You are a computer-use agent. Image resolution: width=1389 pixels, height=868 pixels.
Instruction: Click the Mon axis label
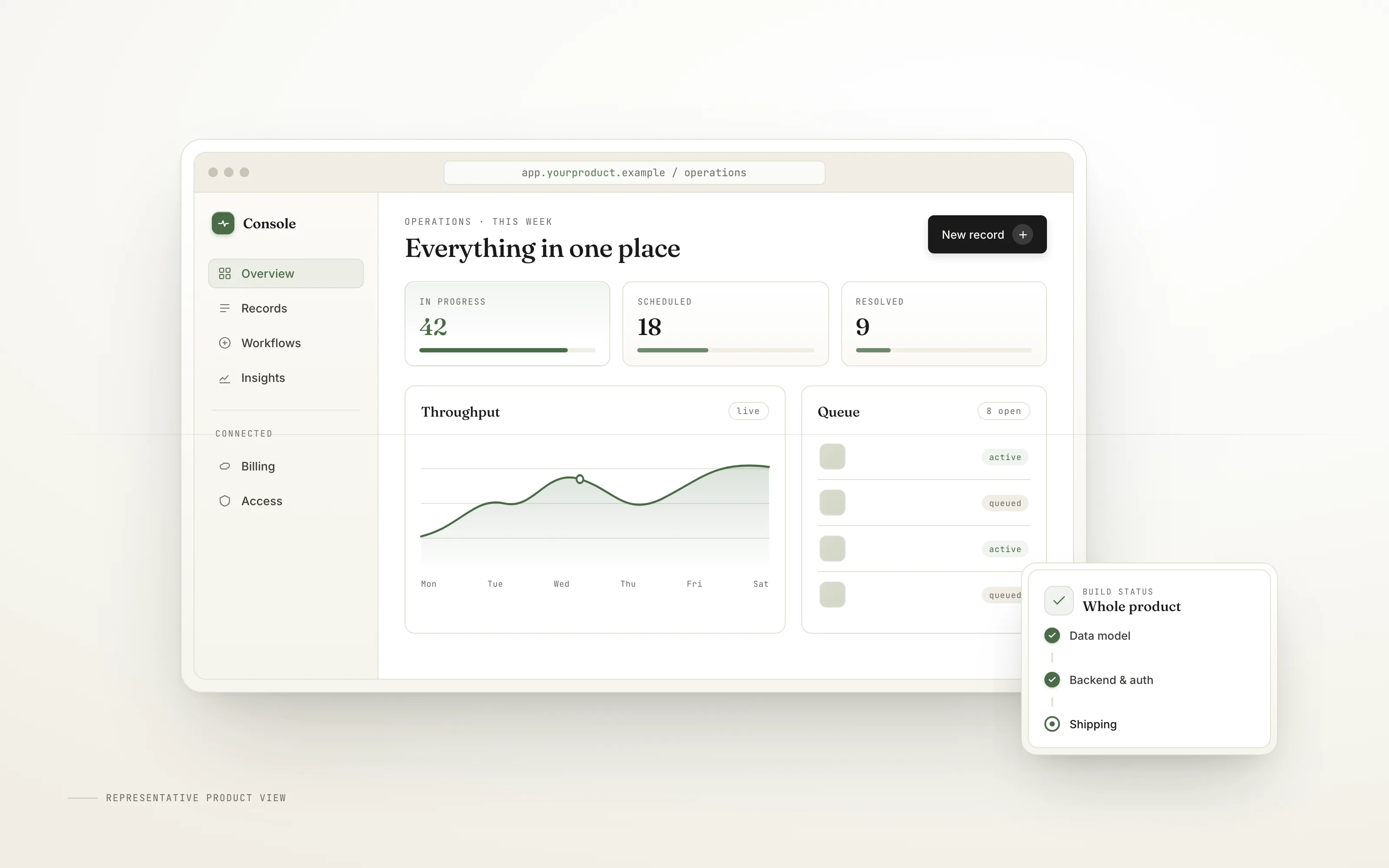(429, 584)
